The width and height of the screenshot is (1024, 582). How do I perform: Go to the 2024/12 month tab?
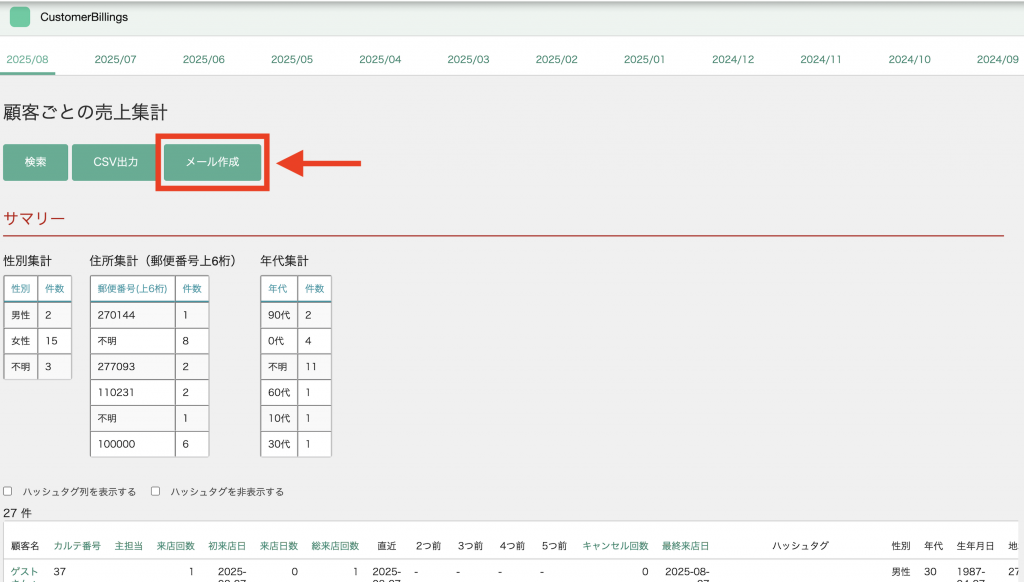(x=732, y=60)
